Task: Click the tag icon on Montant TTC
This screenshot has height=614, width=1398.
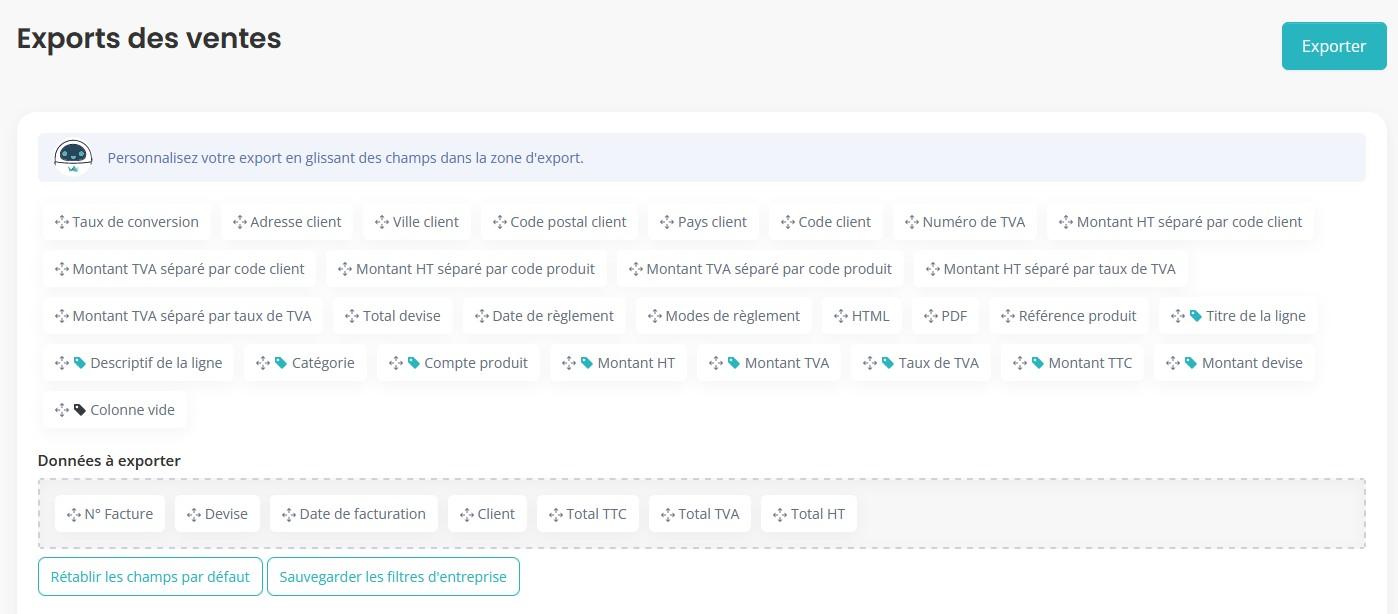Action: point(1037,363)
